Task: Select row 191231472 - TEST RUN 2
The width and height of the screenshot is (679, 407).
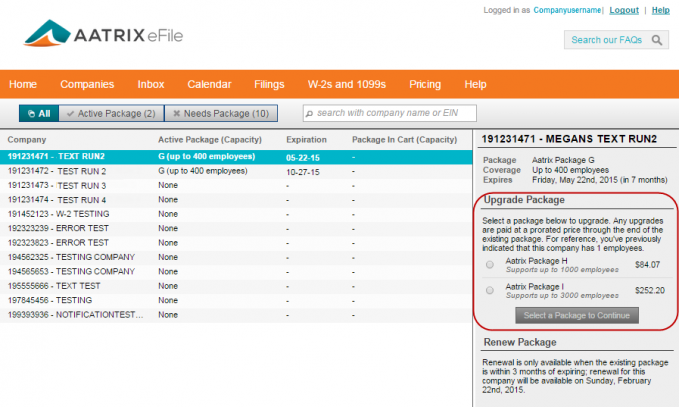Action: click(236, 171)
